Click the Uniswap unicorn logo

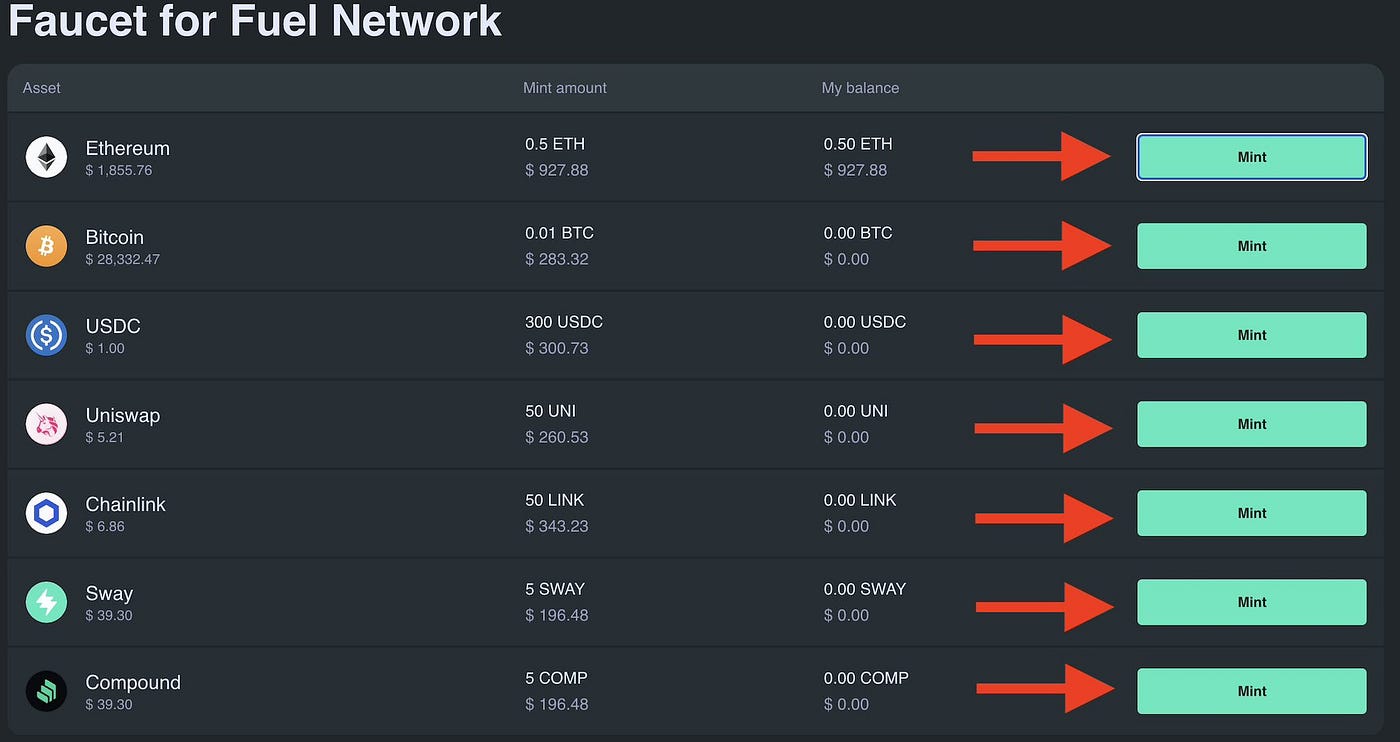(46, 424)
